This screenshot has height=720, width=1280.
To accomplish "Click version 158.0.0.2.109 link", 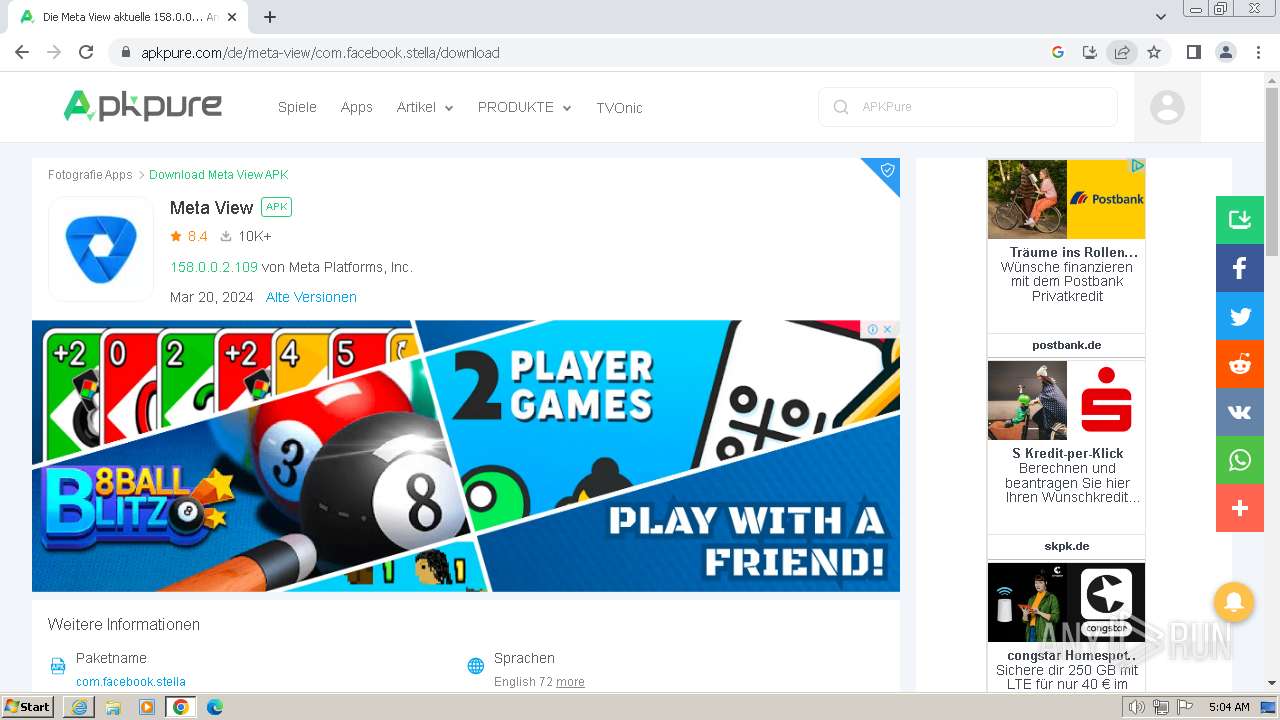I will pos(214,267).
